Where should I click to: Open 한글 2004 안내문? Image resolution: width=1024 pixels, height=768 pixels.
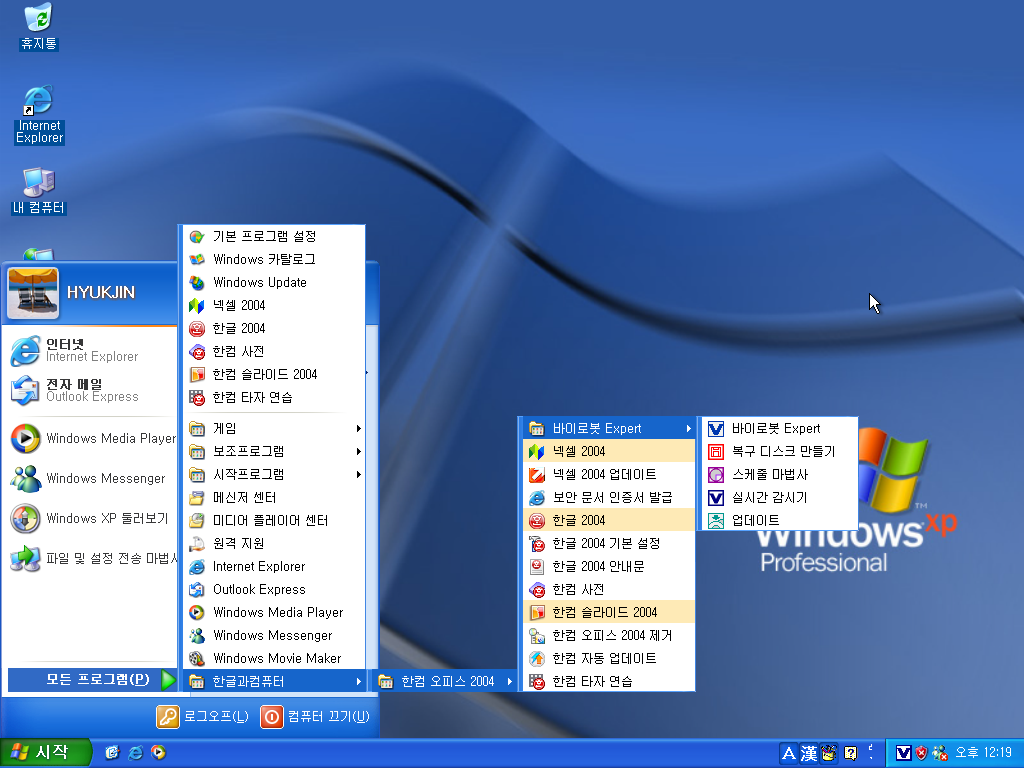609,566
